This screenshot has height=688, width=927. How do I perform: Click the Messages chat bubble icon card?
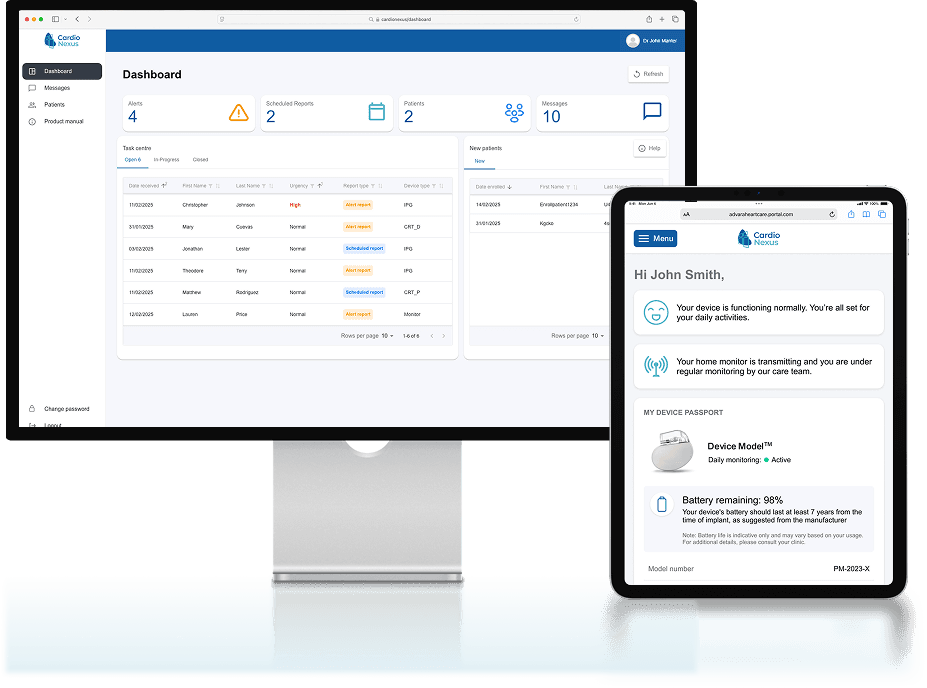point(652,112)
